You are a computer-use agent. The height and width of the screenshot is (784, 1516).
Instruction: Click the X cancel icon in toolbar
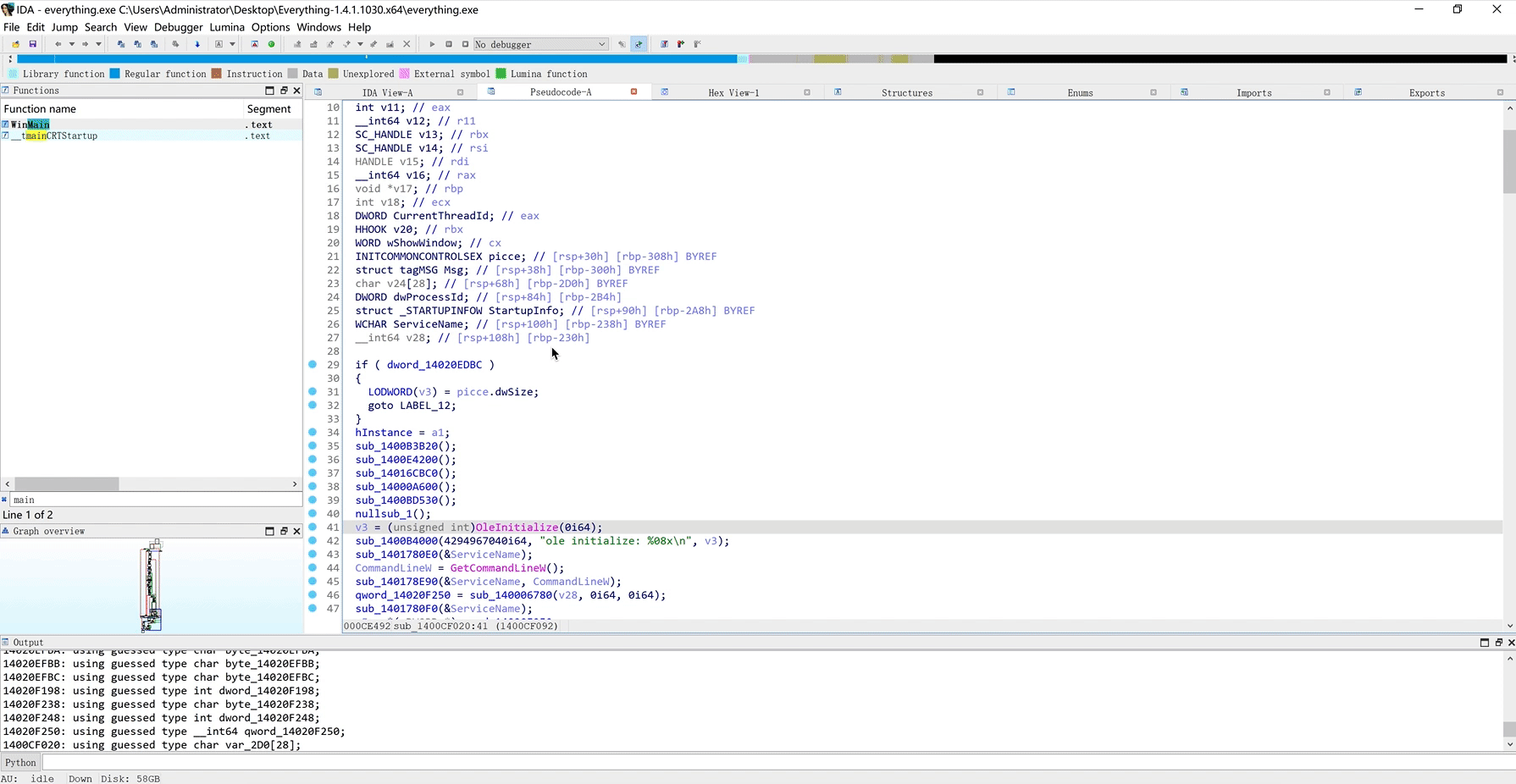(407, 44)
